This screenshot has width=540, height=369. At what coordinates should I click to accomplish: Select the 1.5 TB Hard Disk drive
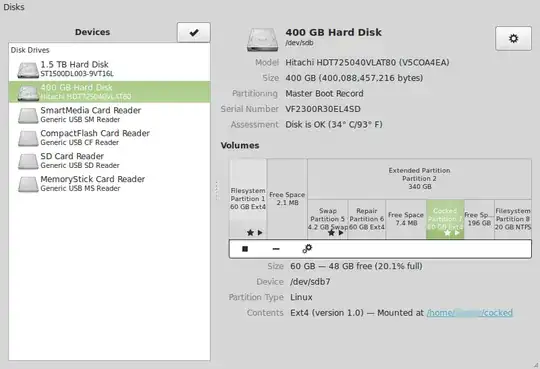[x=109, y=69]
